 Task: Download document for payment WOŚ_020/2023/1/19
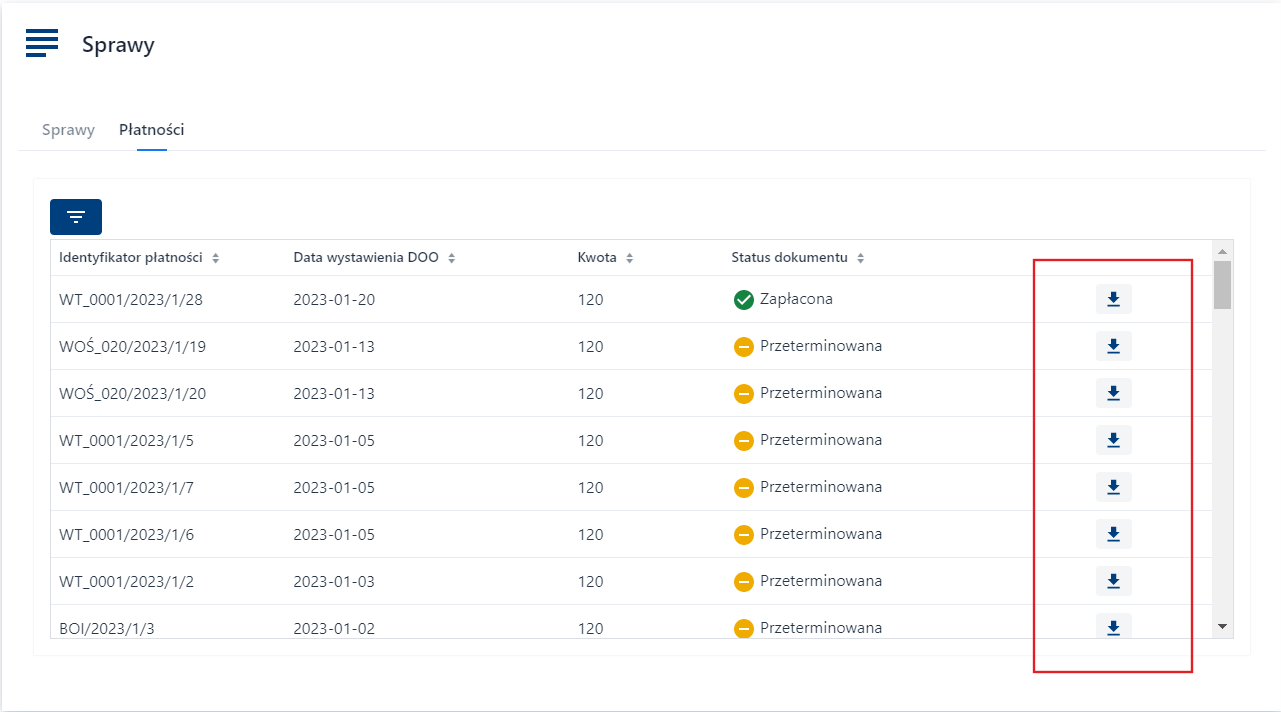[1113, 346]
